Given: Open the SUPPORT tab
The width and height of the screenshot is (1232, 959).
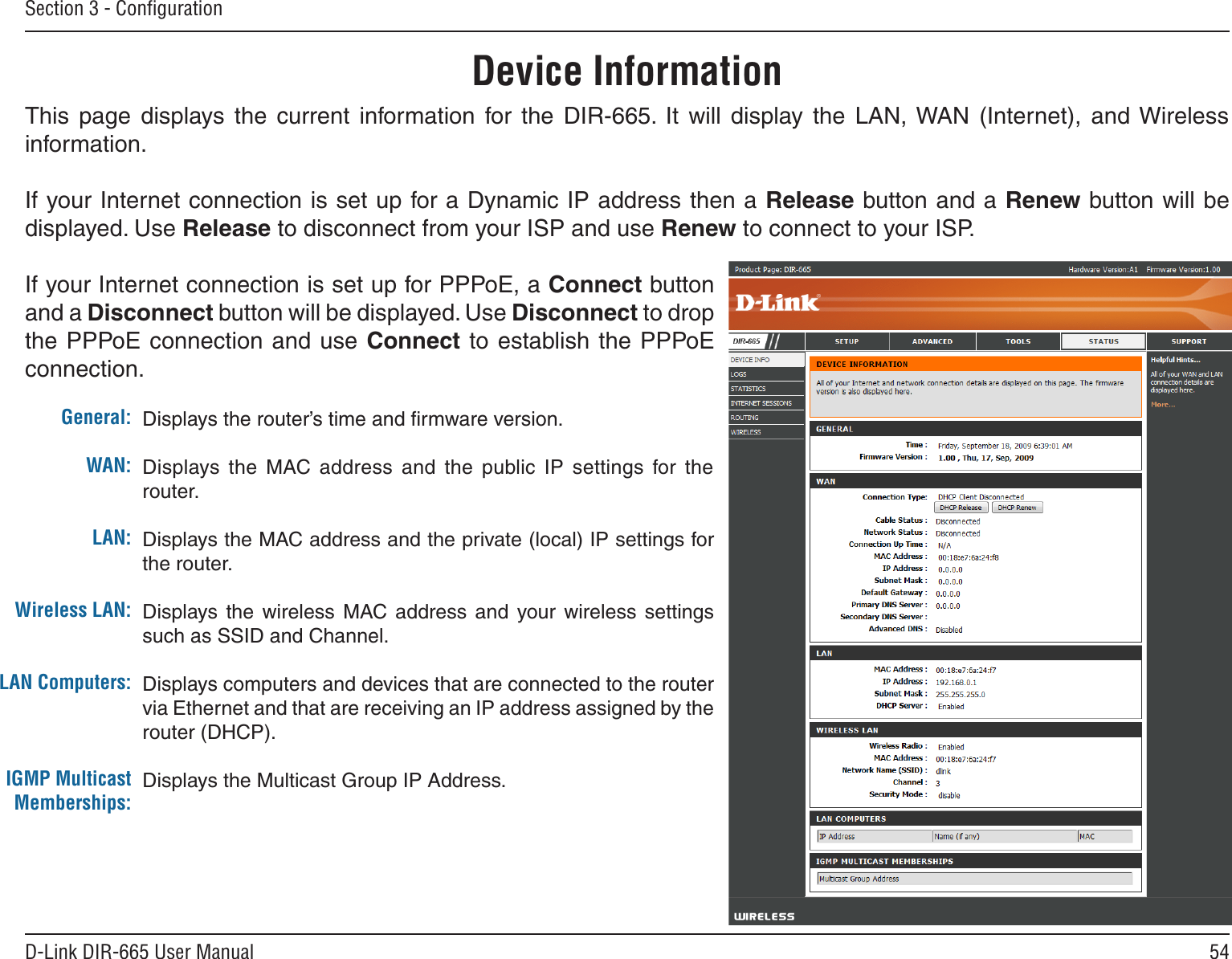Looking at the screenshot, I should pyautogui.click(x=1189, y=341).
